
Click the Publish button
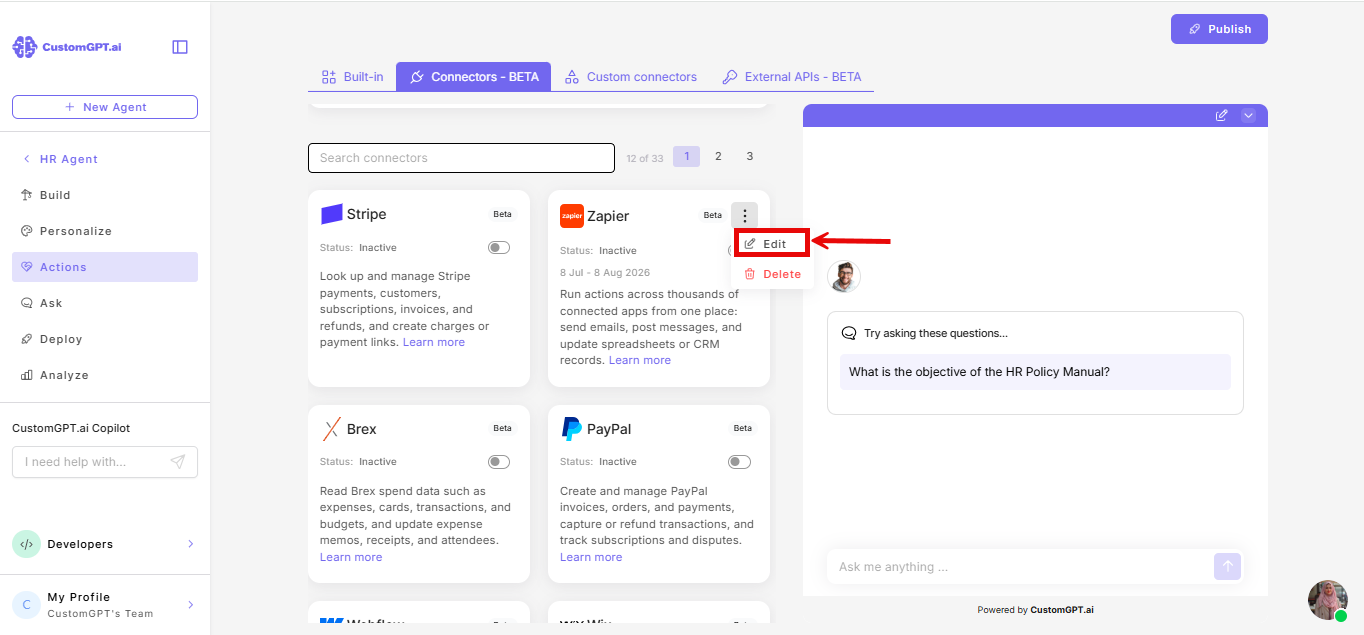pyautogui.click(x=1219, y=29)
